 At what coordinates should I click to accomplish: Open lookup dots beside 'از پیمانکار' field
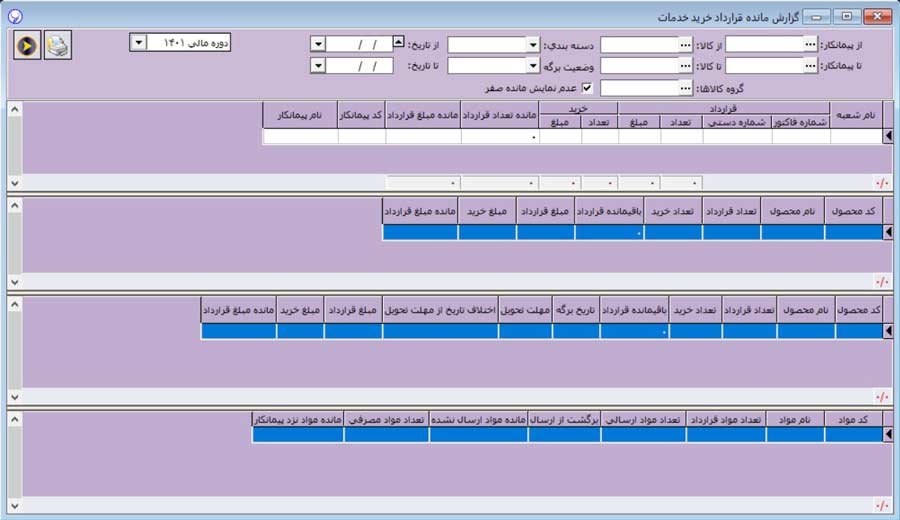click(x=810, y=45)
